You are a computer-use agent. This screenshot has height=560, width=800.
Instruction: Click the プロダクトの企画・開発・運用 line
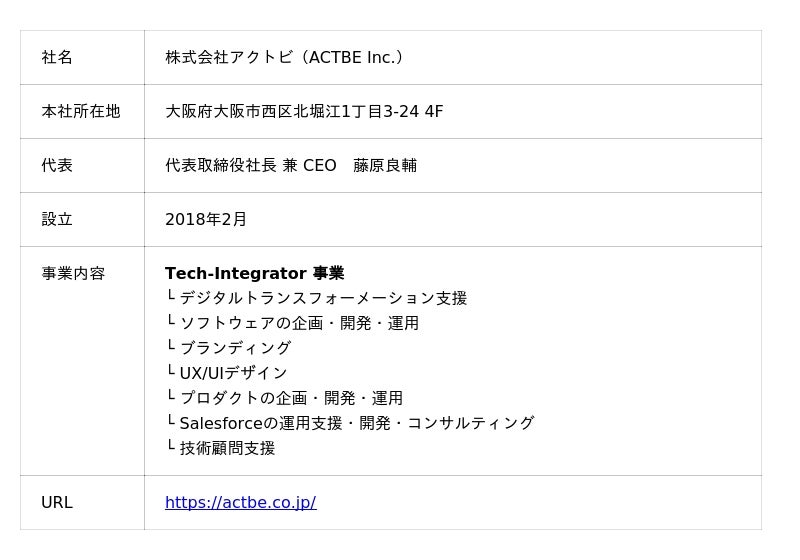[x=290, y=398]
